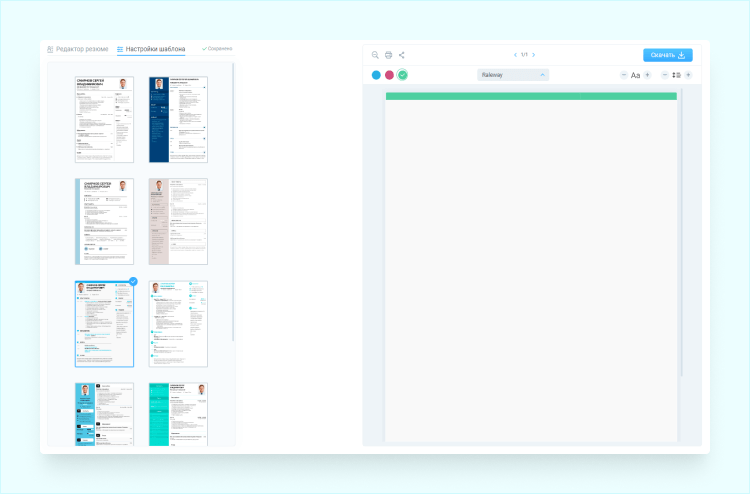The image size is (750, 494).
Task: Increase line spacing with plus button
Action: coord(688,75)
